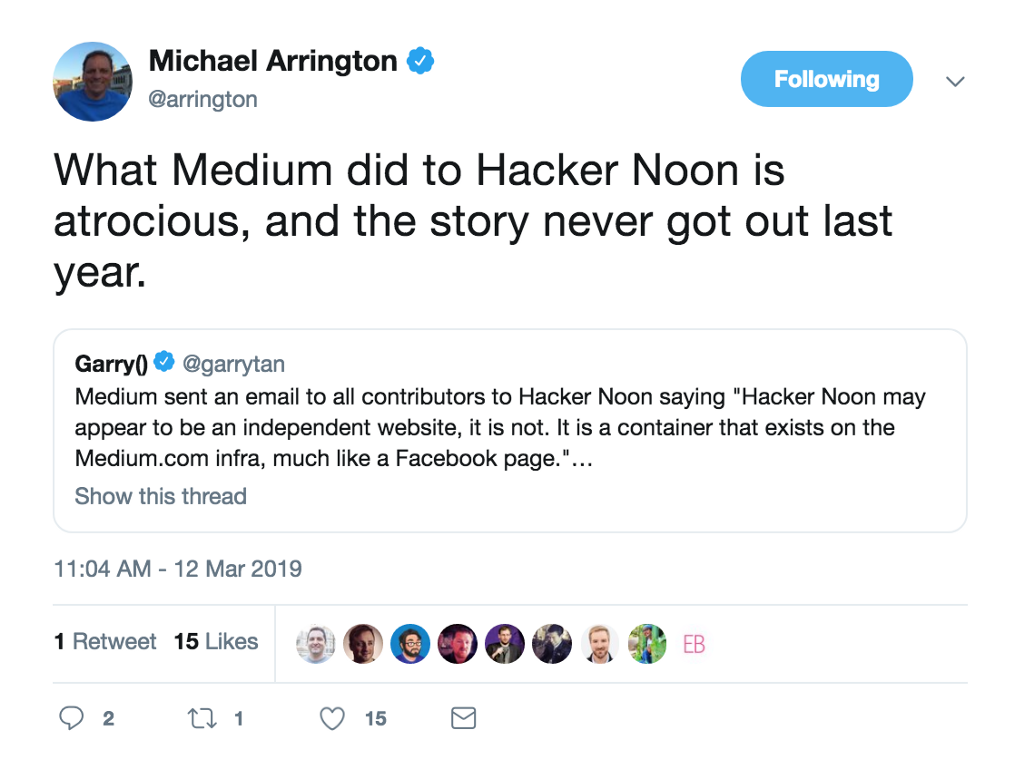This screenshot has width=1024, height=778.
Task: Click the first liker's avatar
Action: click(316, 644)
